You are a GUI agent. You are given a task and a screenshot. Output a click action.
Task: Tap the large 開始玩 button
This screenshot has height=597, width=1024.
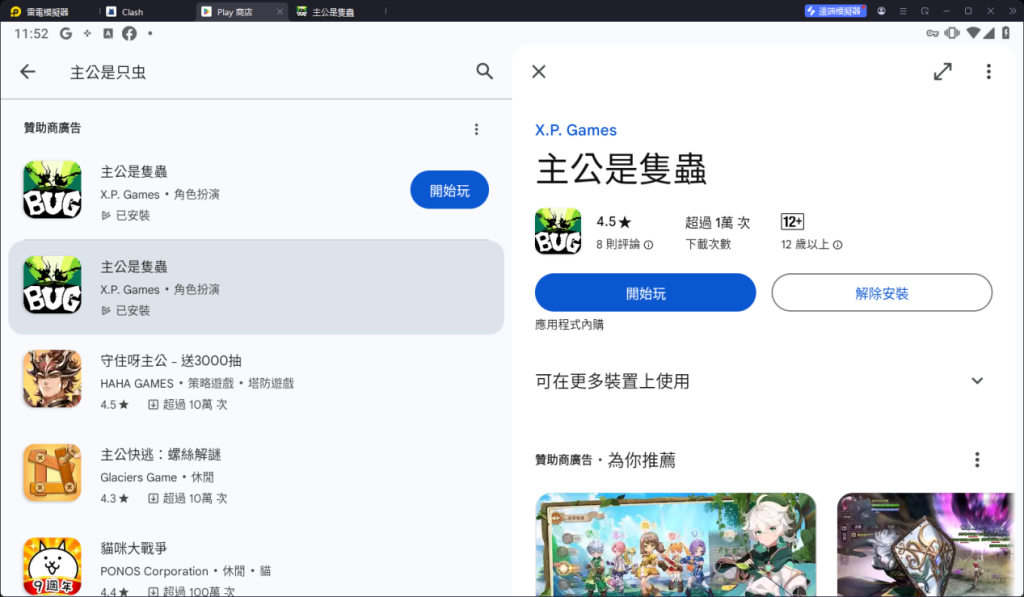coord(645,293)
